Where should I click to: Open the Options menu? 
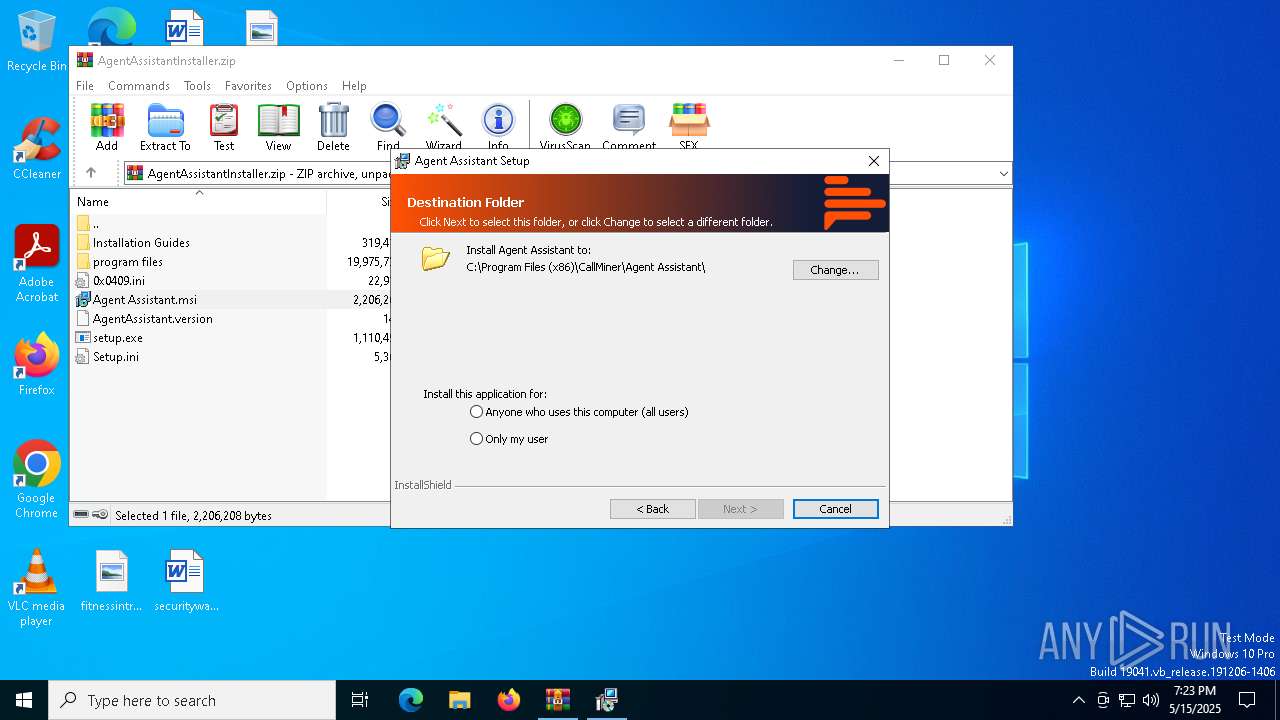[x=307, y=86]
